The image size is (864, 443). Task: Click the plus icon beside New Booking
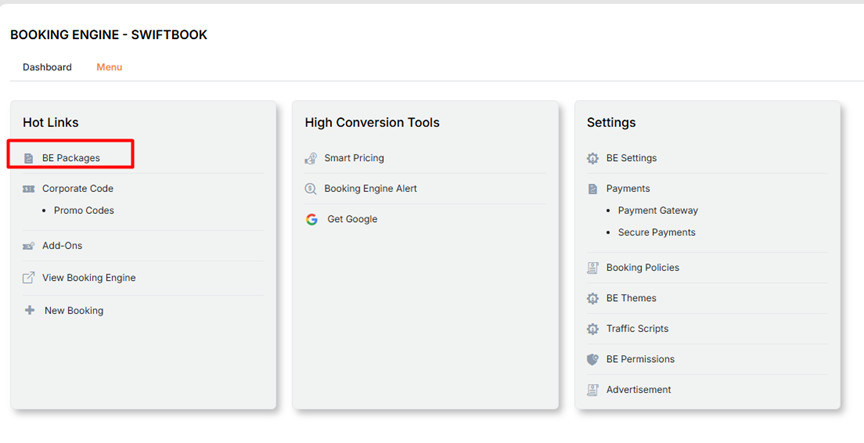[29, 311]
